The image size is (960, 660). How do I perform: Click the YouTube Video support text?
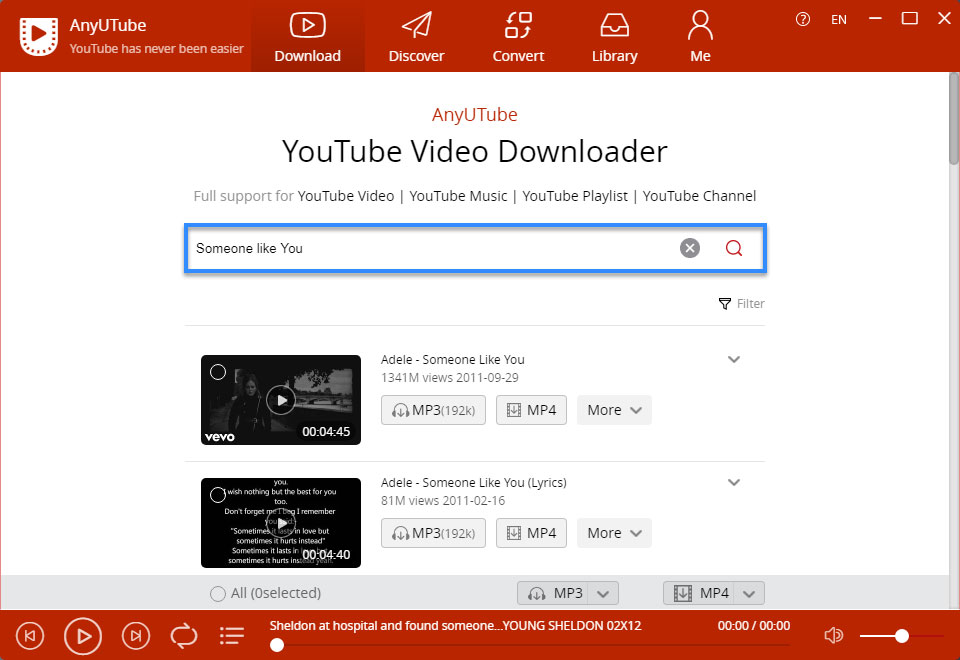pos(346,196)
